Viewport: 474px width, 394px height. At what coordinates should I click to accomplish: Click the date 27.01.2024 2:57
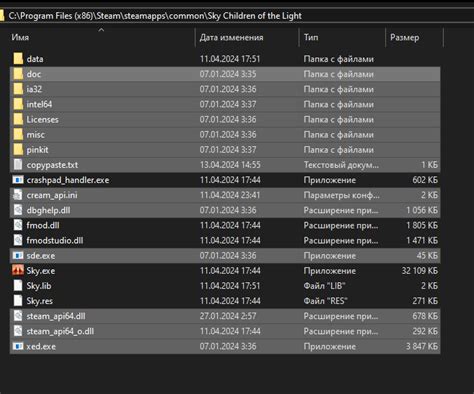228,316
